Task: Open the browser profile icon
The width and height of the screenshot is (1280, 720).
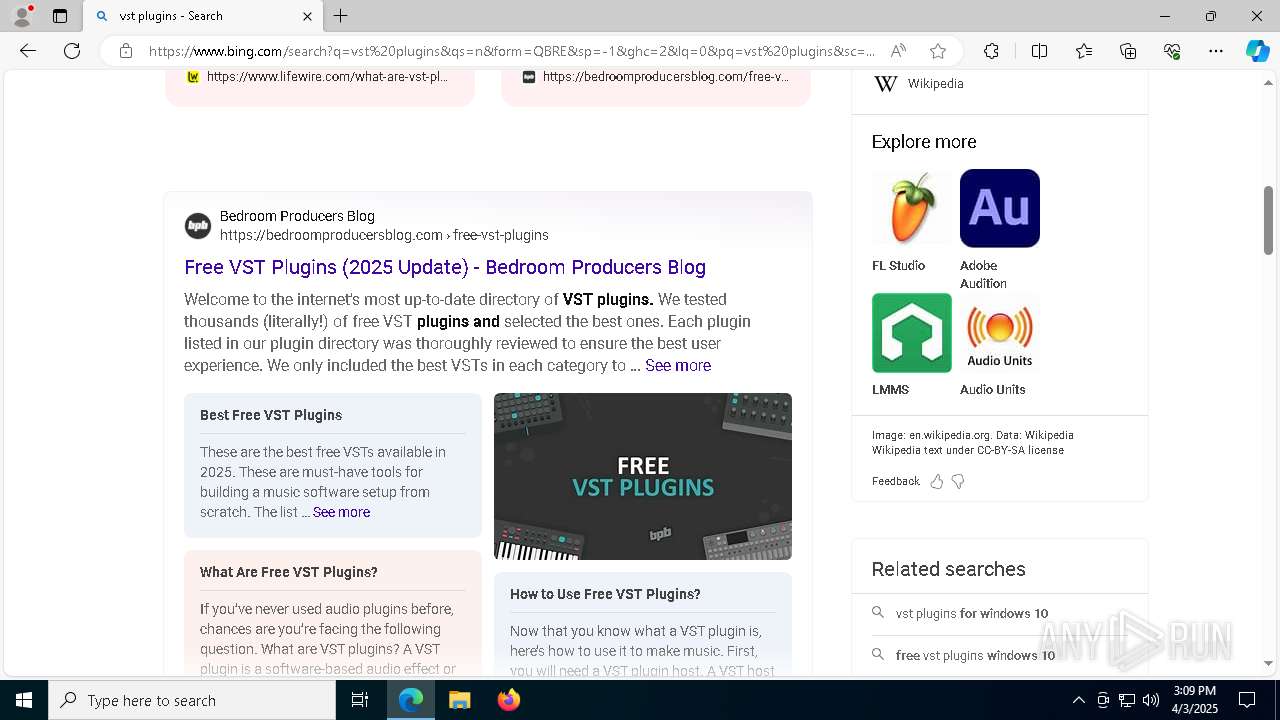Action: [x=22, y=16]
